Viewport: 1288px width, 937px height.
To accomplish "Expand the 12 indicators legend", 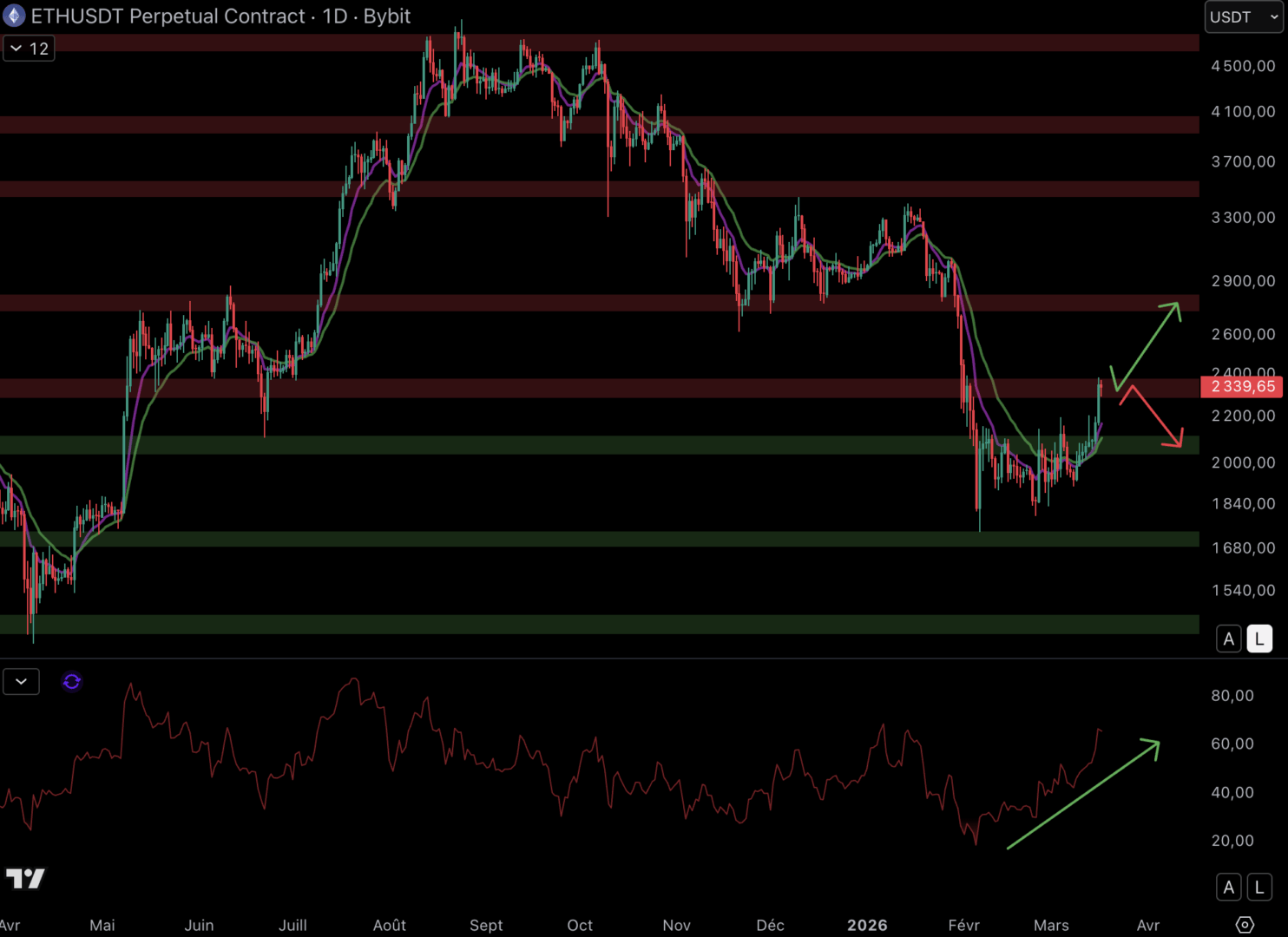I will pos(29,49).
